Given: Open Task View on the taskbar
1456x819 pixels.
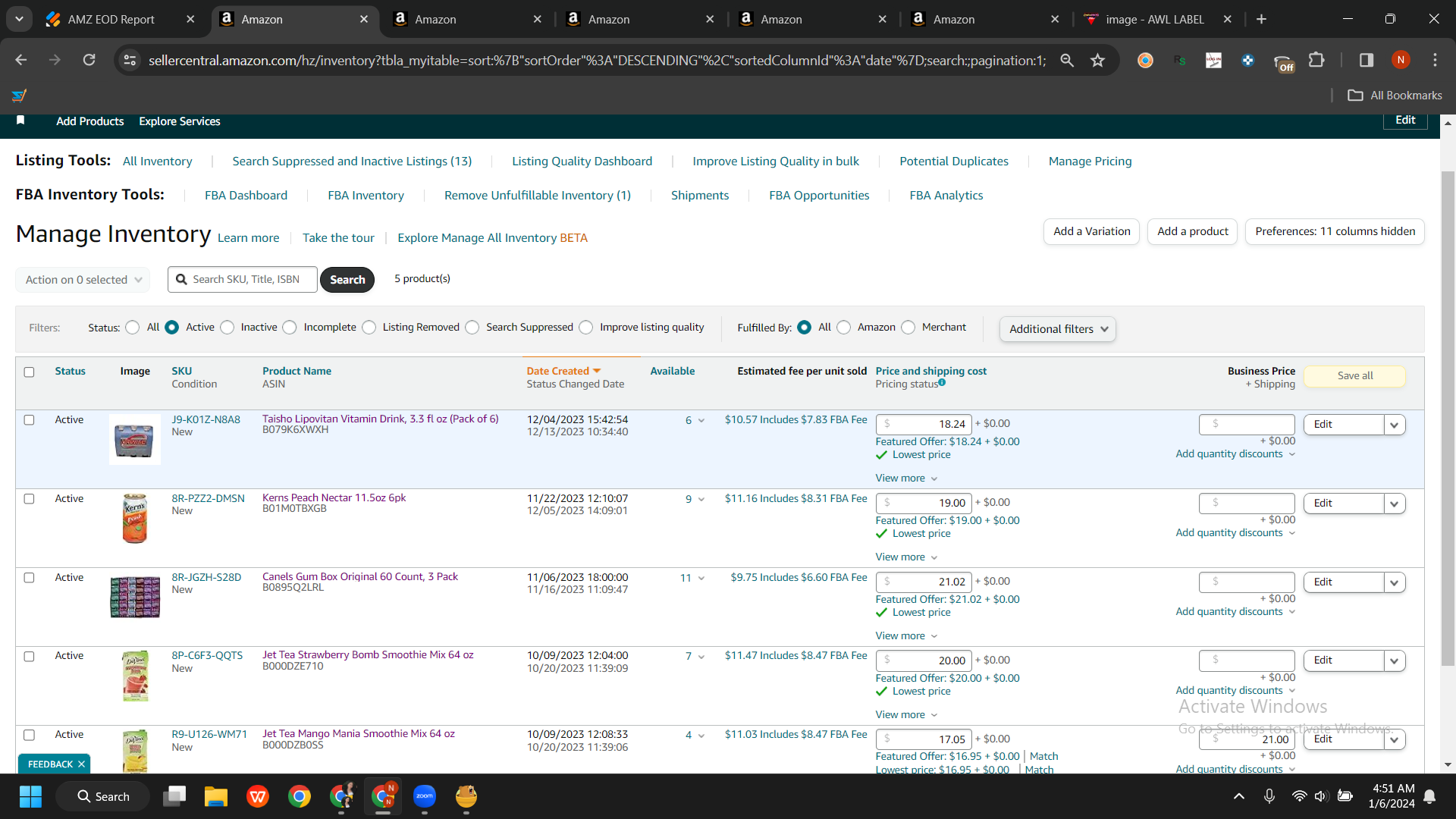Looking at the screenshot, I should click(x=174, y=796).
